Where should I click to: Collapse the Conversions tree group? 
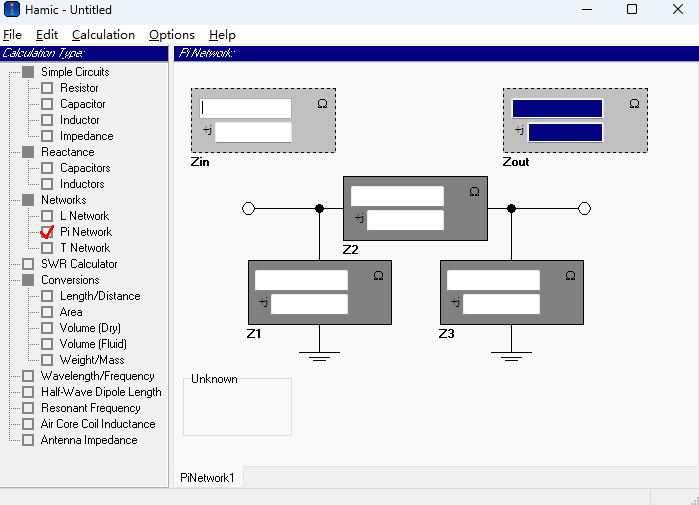click(x=28, y=280)
